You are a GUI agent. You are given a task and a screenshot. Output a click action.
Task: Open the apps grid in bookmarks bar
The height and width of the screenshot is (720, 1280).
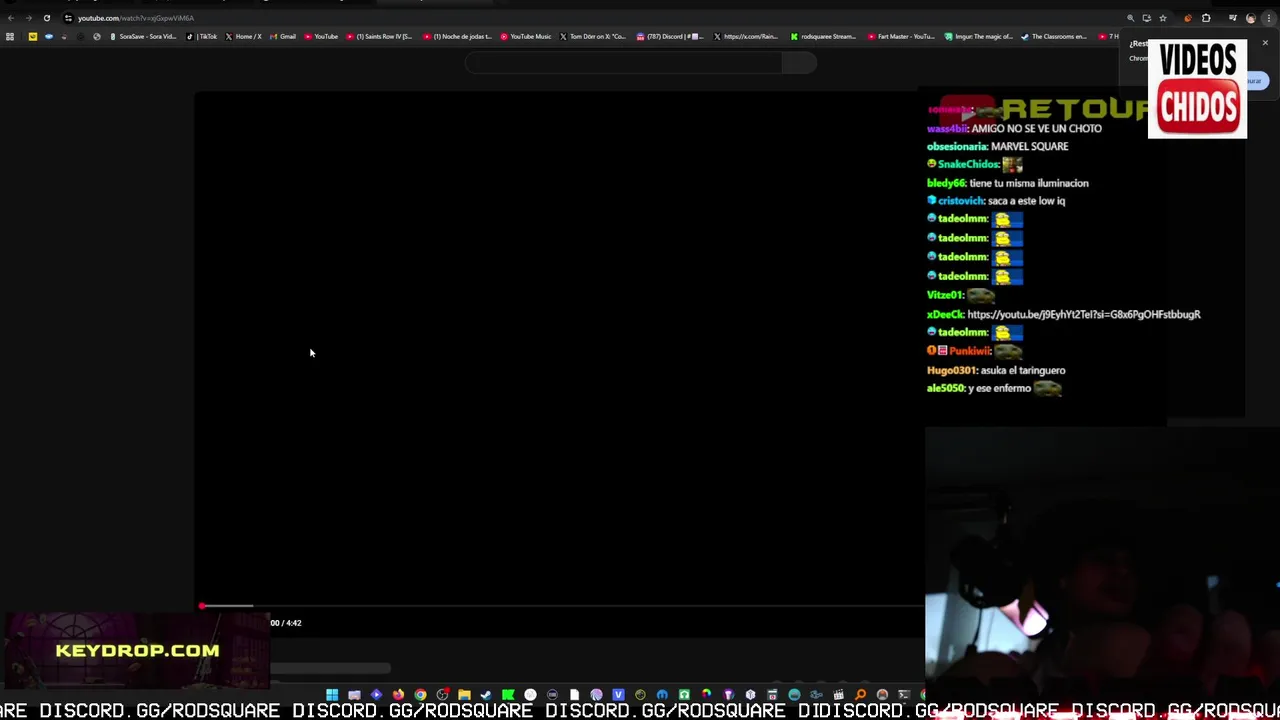(x=10, y=37)
